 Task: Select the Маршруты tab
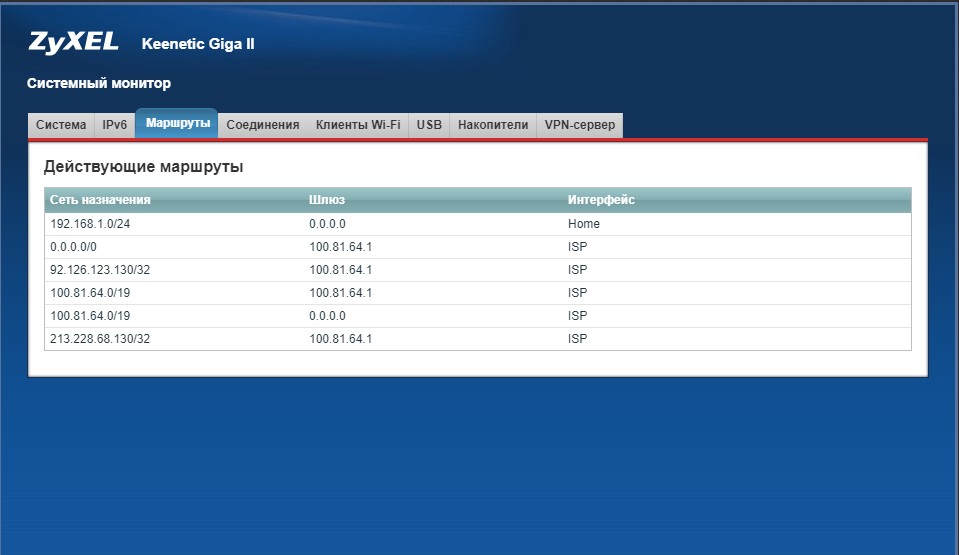click(x=177, y=124)
